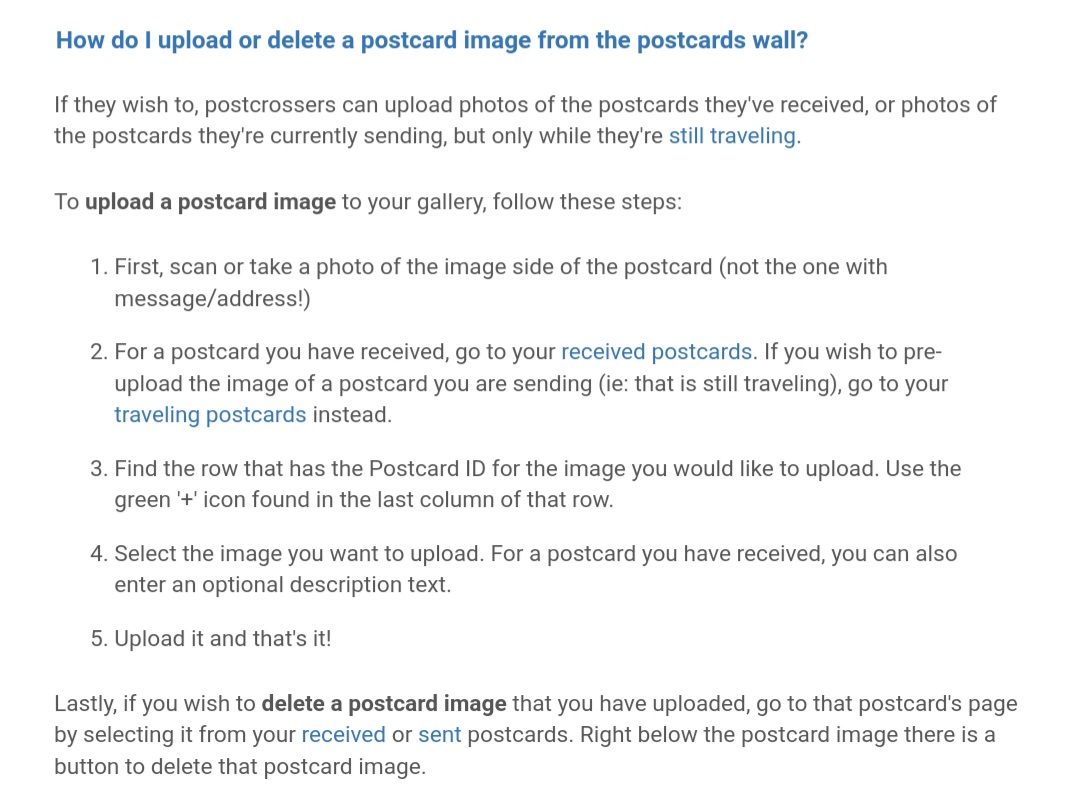The width and height of the screenshot is (1080, 803).
Task: Click the 'Postcard ID' words in step 3
Action: pos(427,468)
